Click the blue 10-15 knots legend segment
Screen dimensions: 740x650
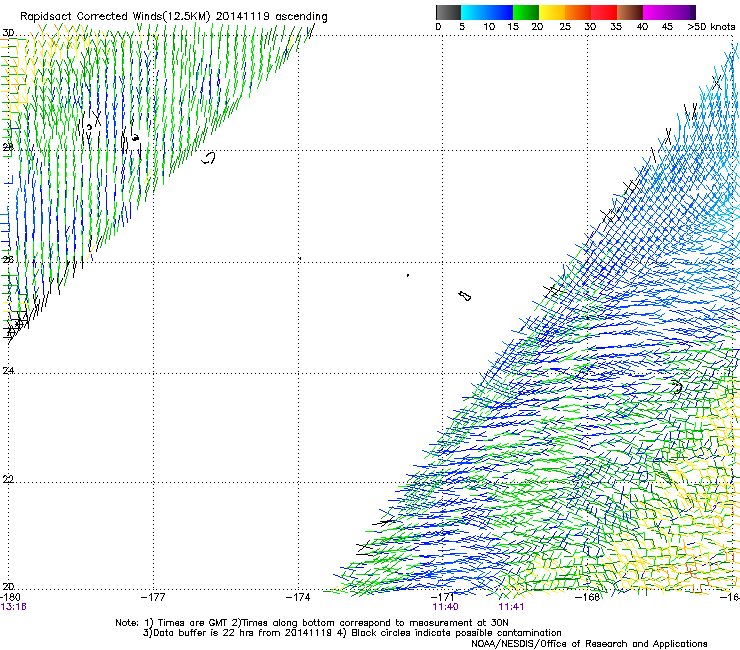(500, 12)
